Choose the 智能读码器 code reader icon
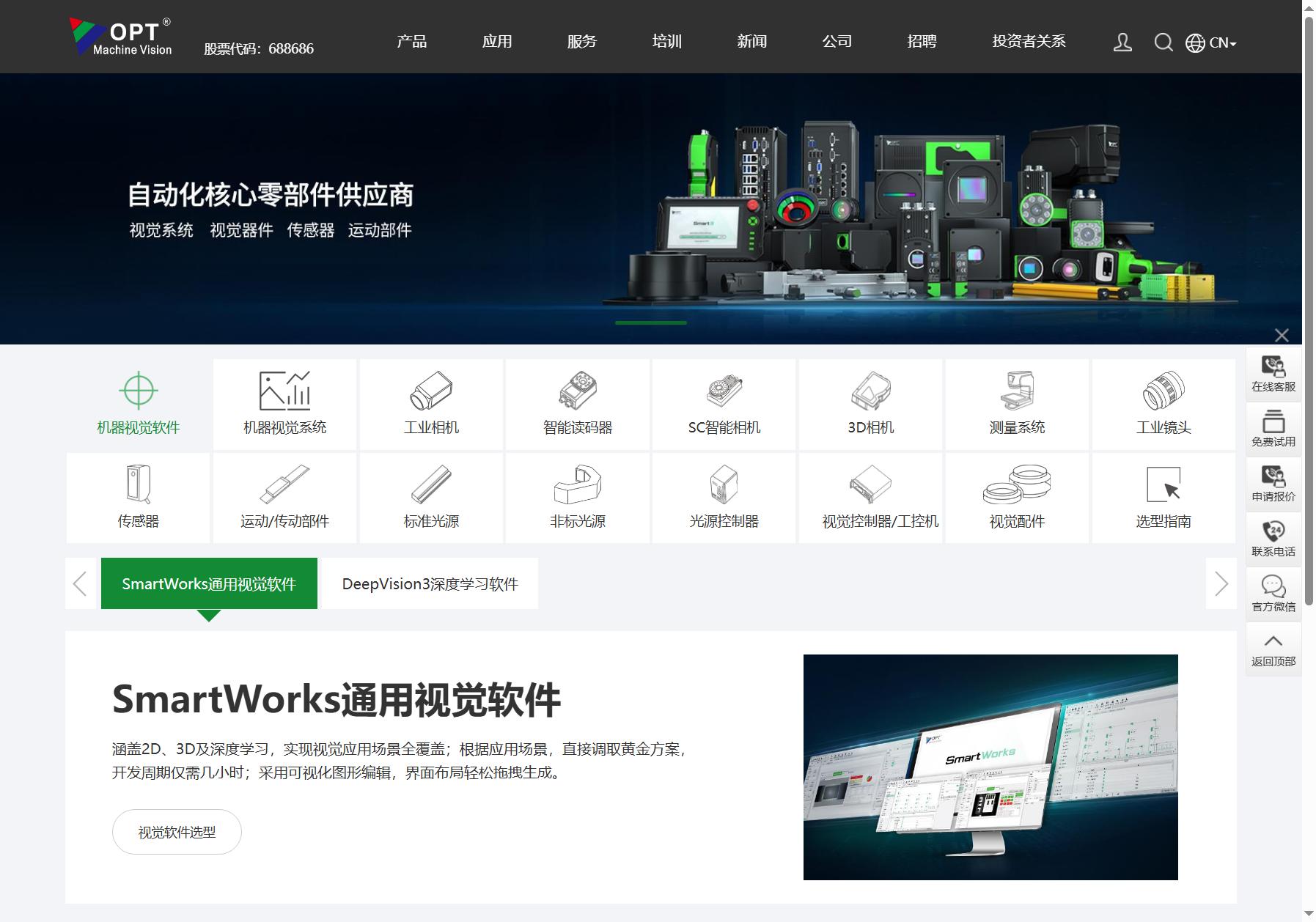 [x=578, y=404]
